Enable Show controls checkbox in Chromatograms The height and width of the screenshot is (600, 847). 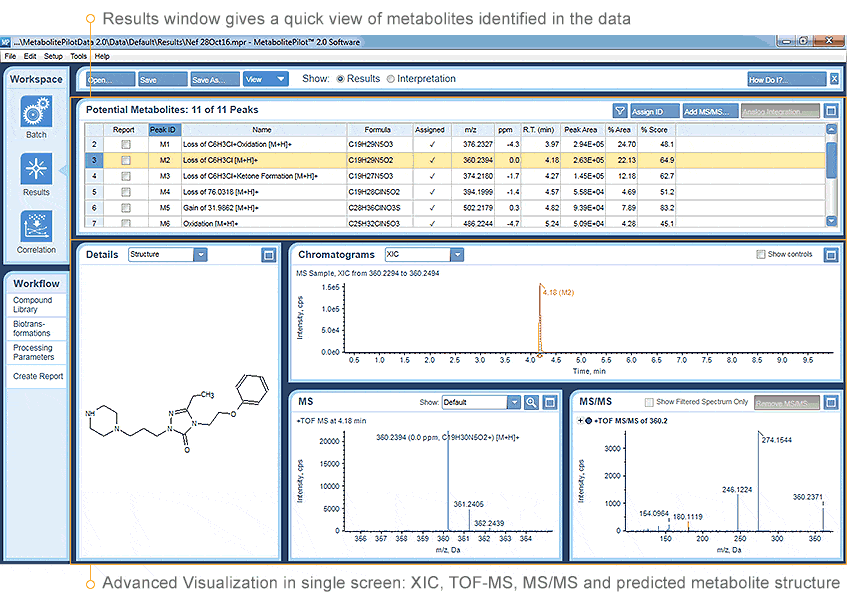[761, 255]
